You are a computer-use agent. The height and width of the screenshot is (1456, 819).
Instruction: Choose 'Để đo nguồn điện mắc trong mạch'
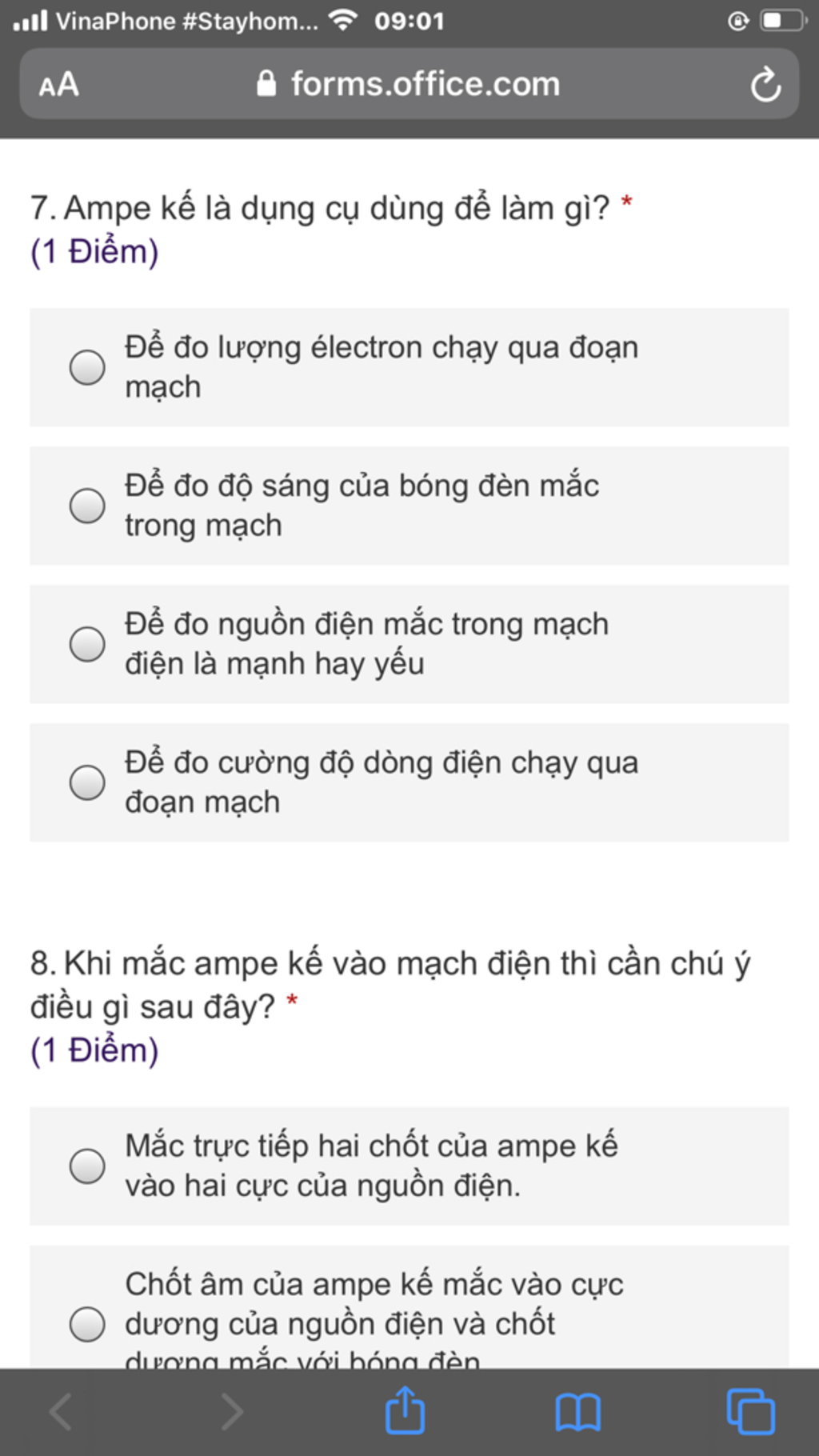click(409, 644)
